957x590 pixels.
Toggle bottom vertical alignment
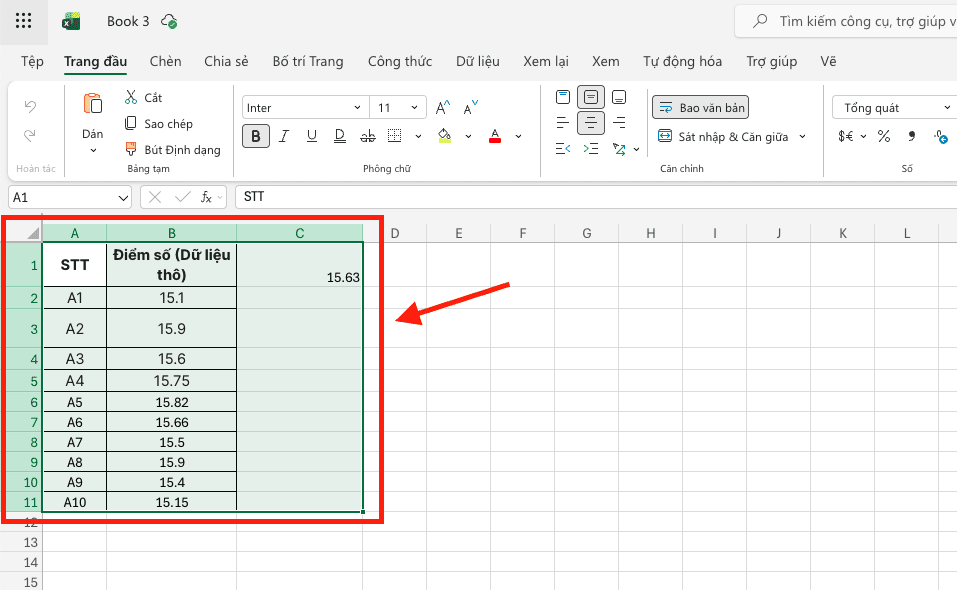point(619,97)
